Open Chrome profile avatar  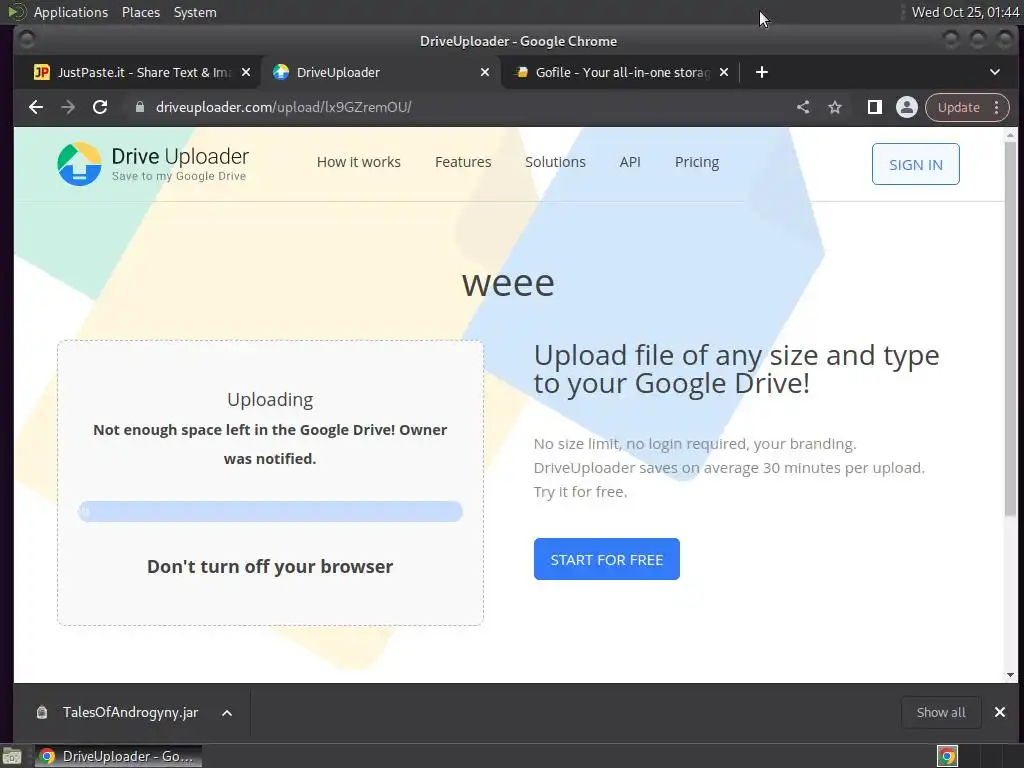click(x=906, y=107)
